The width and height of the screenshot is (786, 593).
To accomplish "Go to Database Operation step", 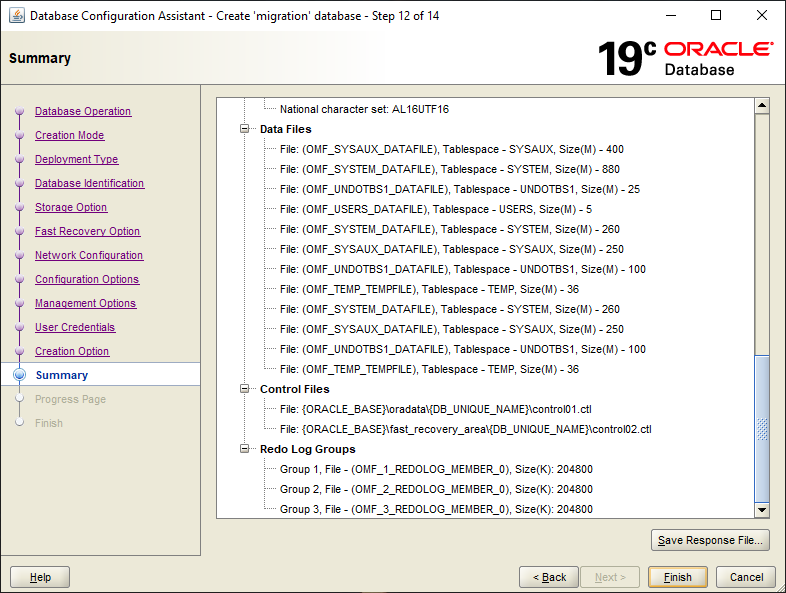I will (x=83, y=111).
